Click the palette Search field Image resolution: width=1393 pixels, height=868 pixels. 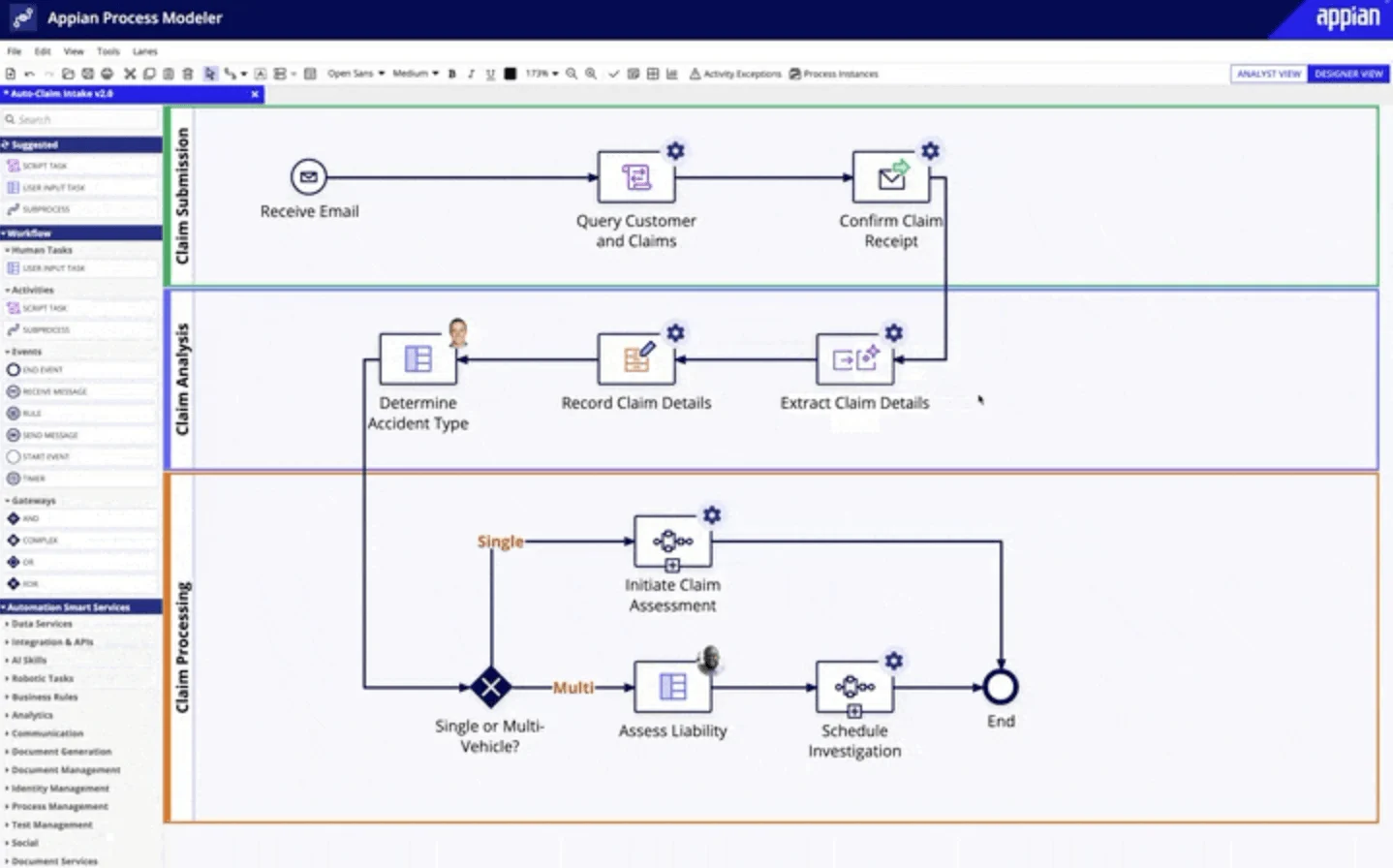click(80, 119)
